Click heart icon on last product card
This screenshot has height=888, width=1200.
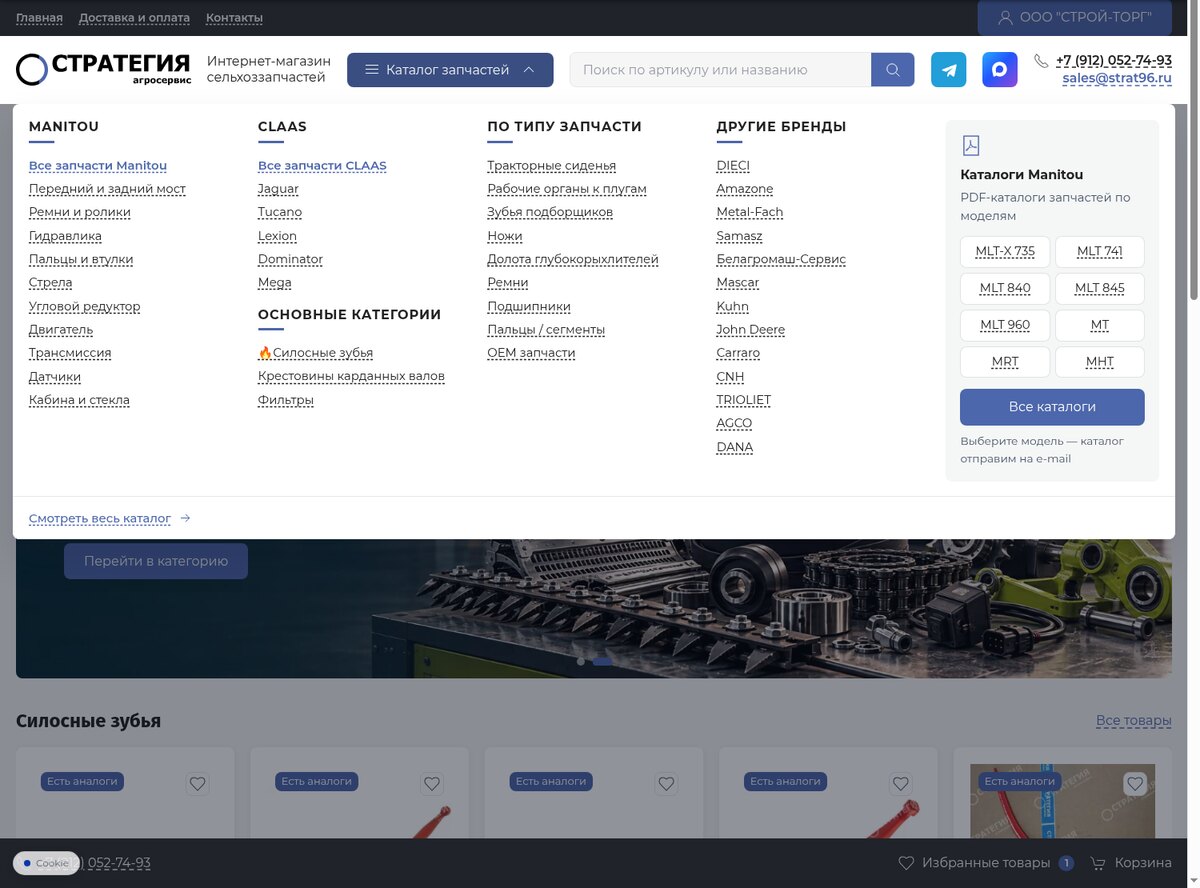pyautogui.click(x=1134, y=784)
